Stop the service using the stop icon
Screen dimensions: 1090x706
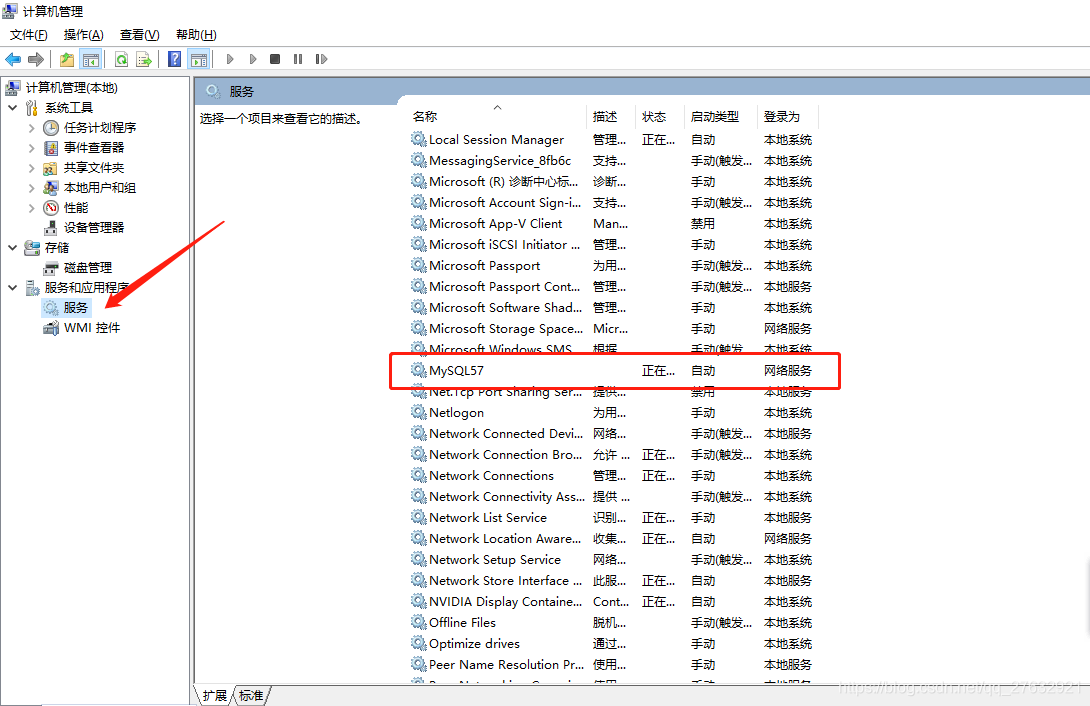coord(273,58)
